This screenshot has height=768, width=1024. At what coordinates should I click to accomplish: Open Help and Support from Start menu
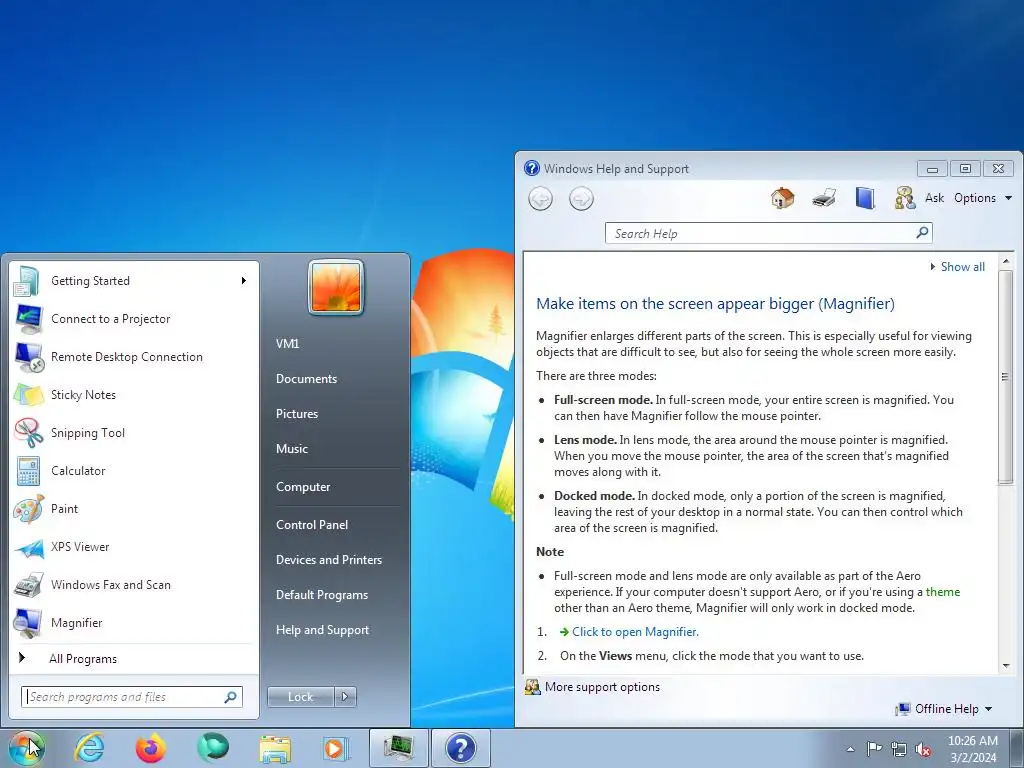(x=322, y=630)
